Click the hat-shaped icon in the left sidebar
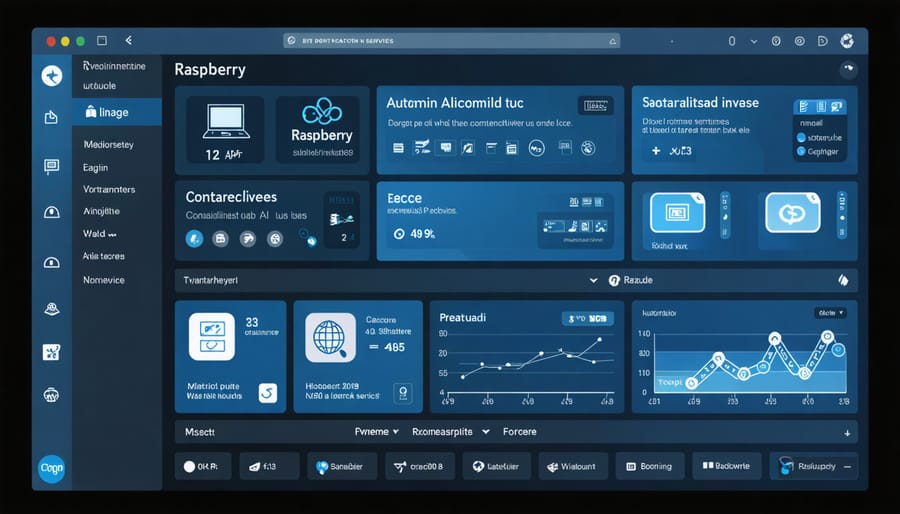This screenshot has height=514, width=900. coord(51,309)
